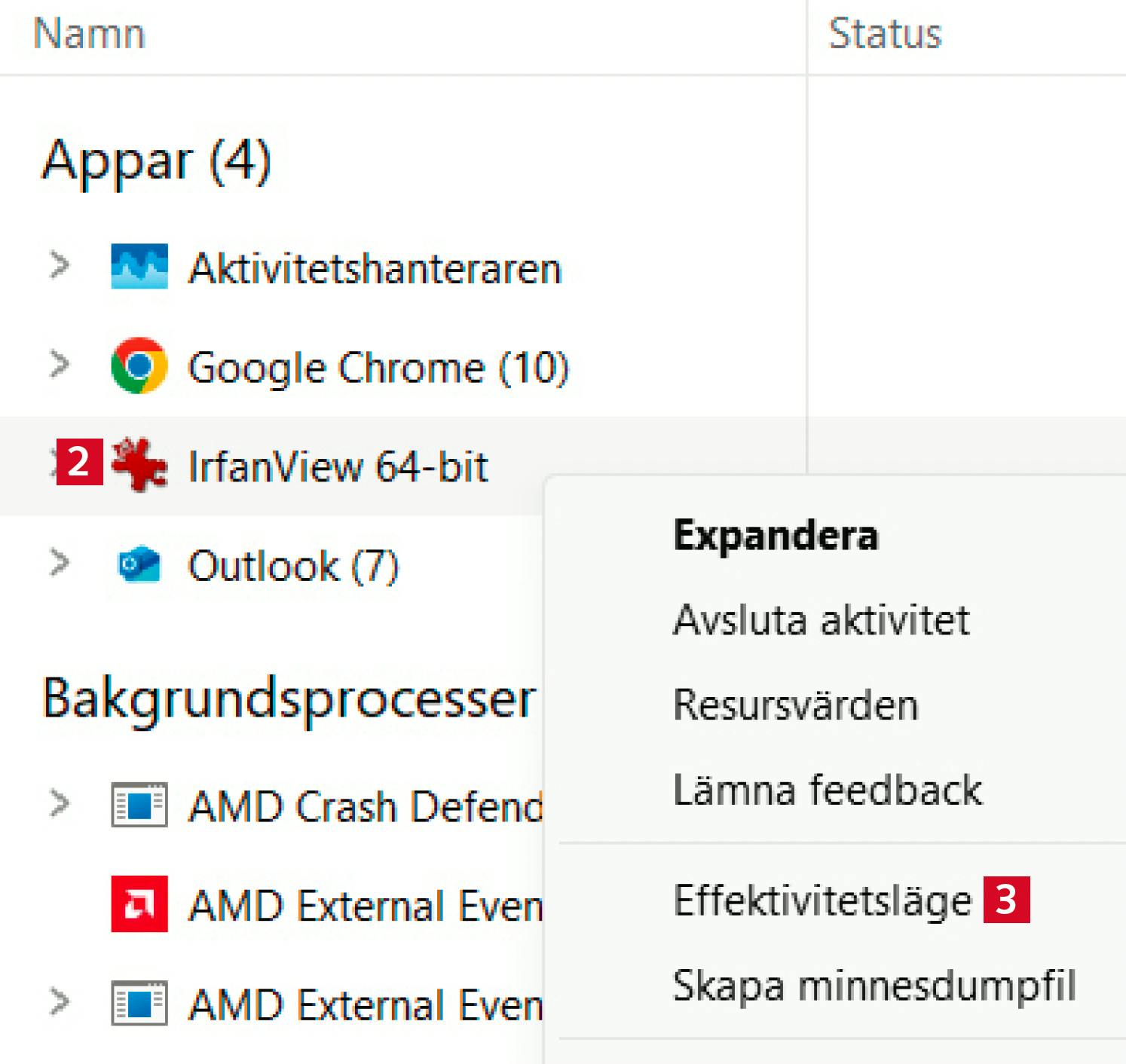
Task: Click the red IrfanView icon
Action: (141, 465)
